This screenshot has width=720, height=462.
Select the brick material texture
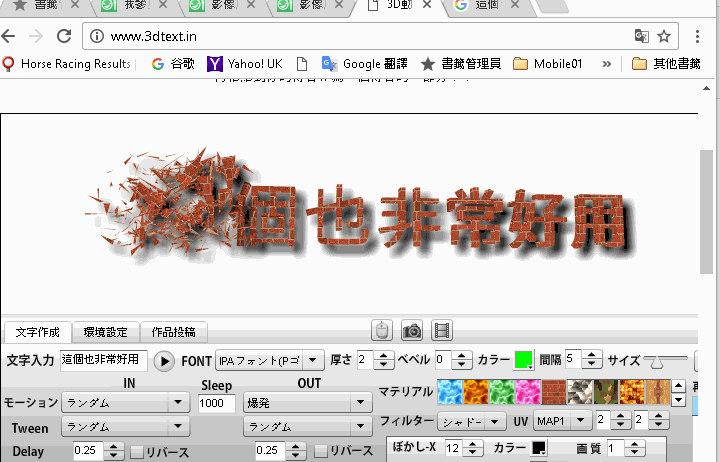(x=554, y=392)
